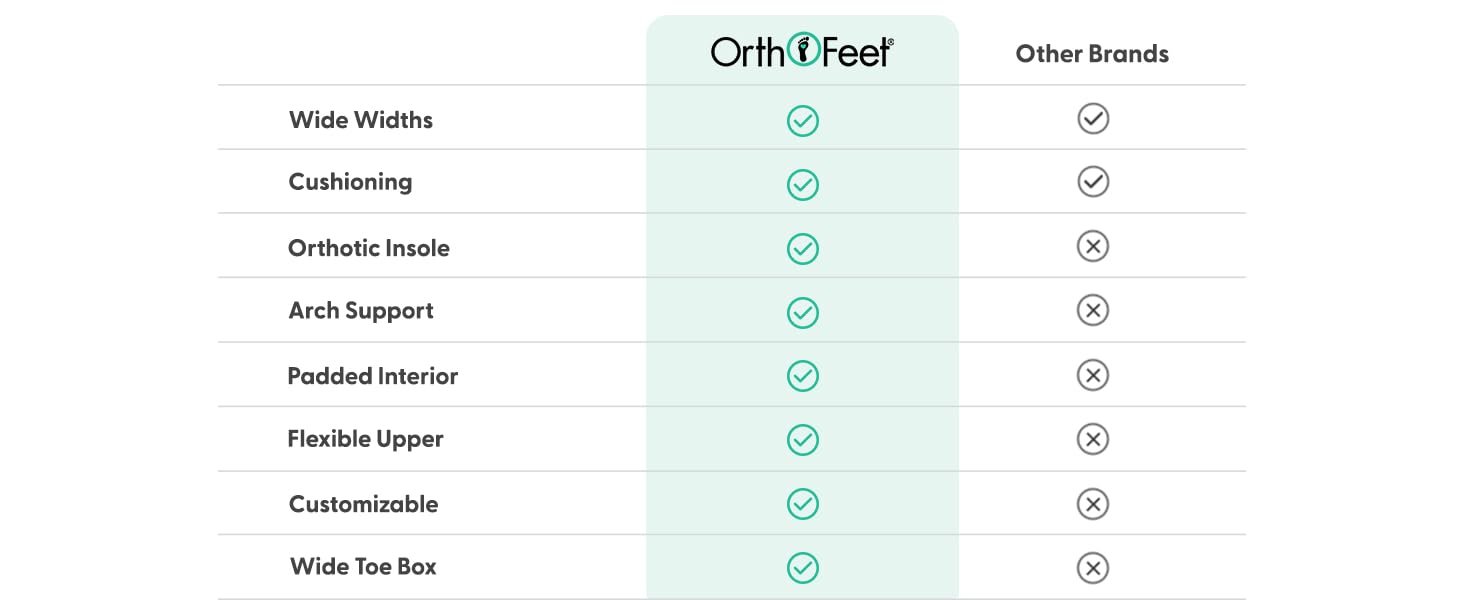The width and height of the screenshot is (1464, 600).
Task: Click OrthoFeet's green check for Cushioning
Action: click(802, 185)
